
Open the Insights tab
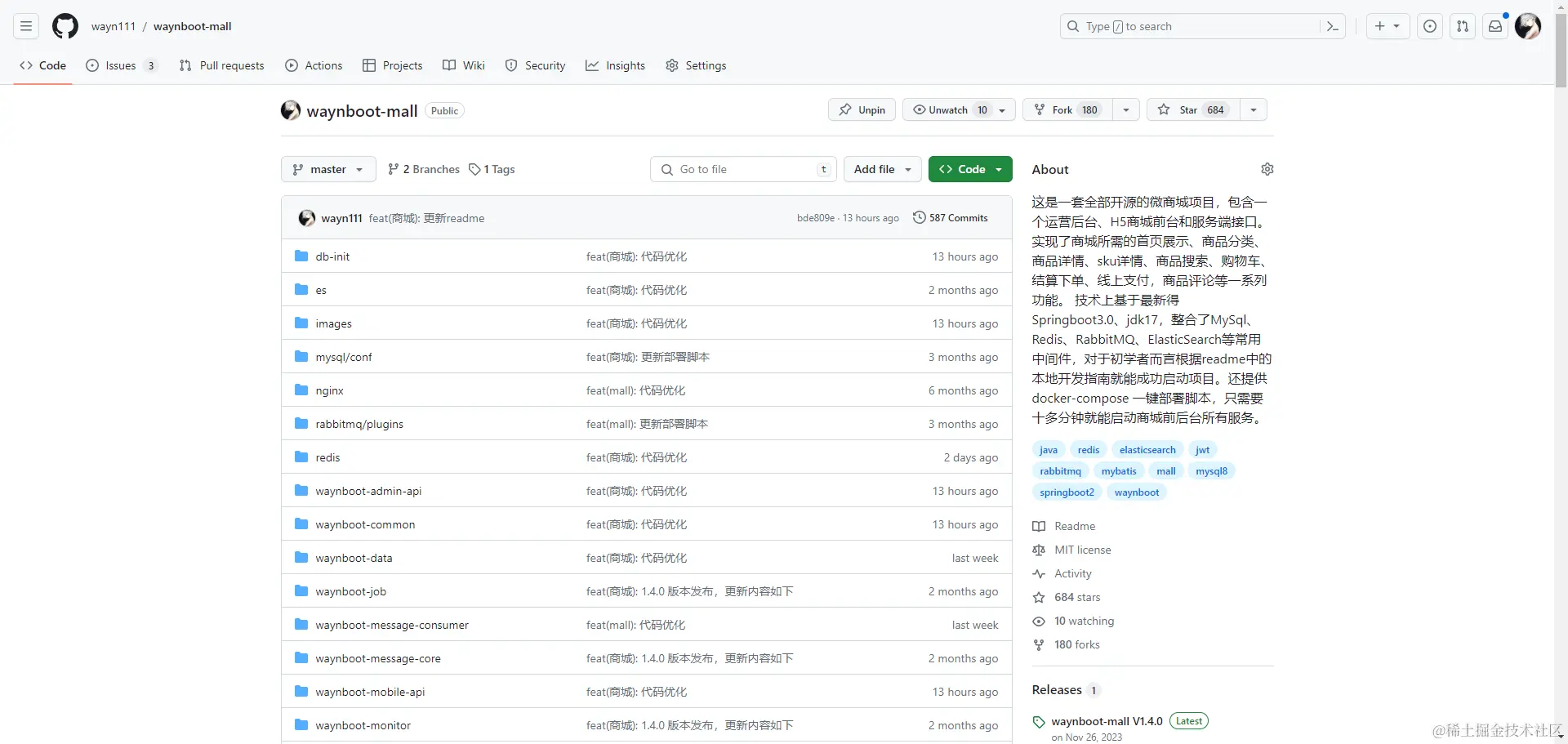click(615, 65)
